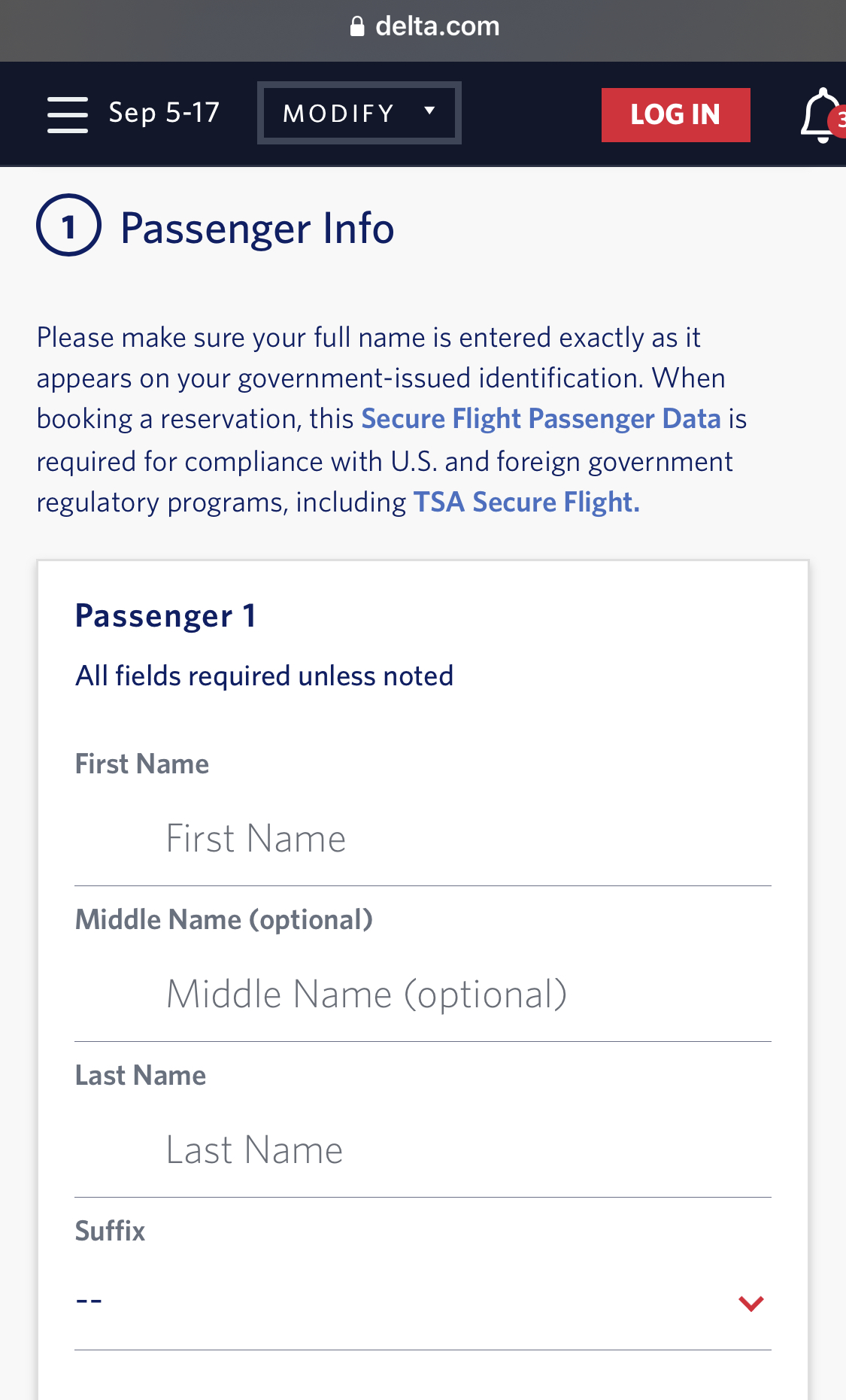The height and width of the screenshot is (1400, 846).
Task: Click the "All fields required unless noted" text
Action: tap(264, 676)
